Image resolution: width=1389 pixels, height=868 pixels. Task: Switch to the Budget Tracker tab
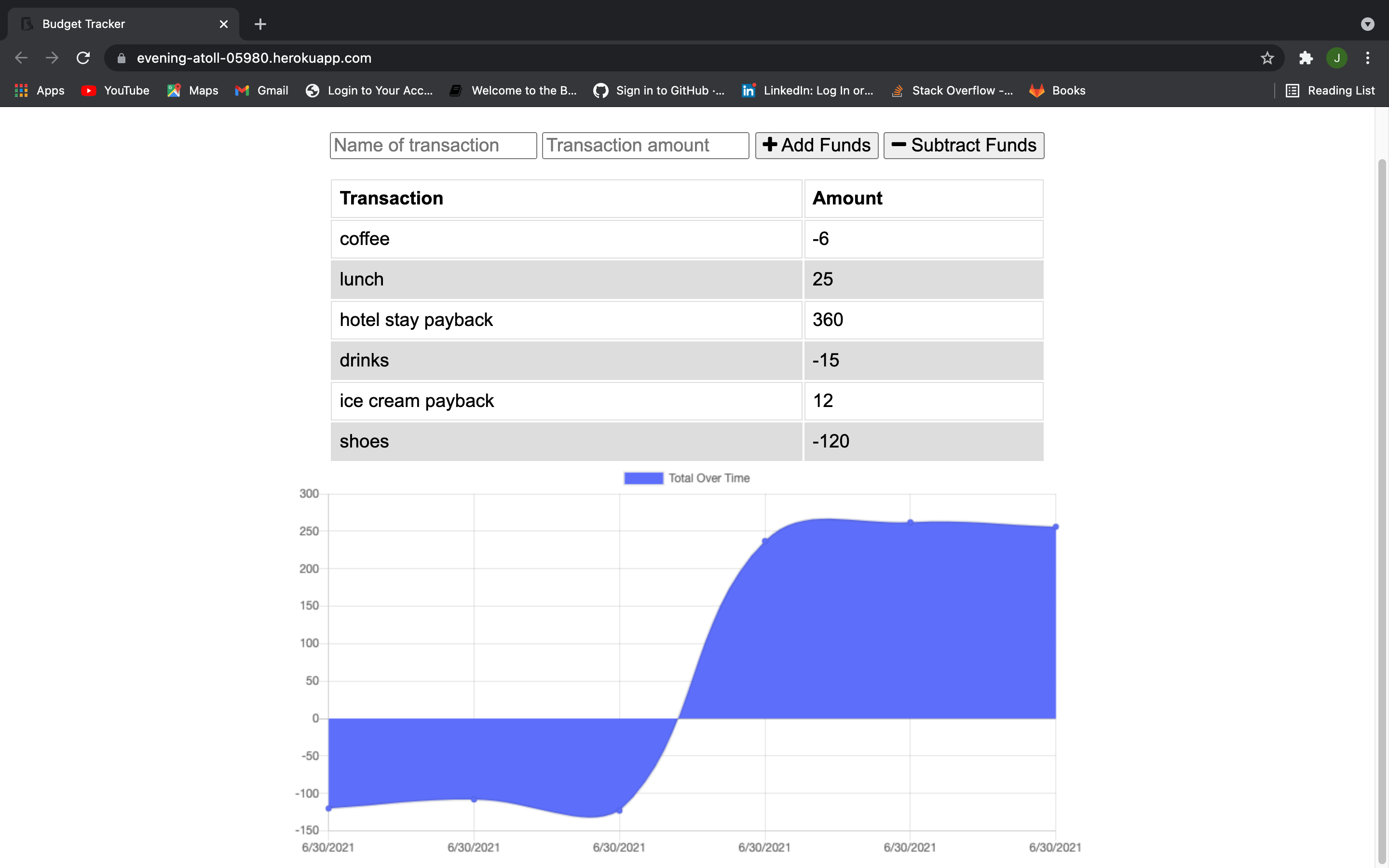coord(123,24)
